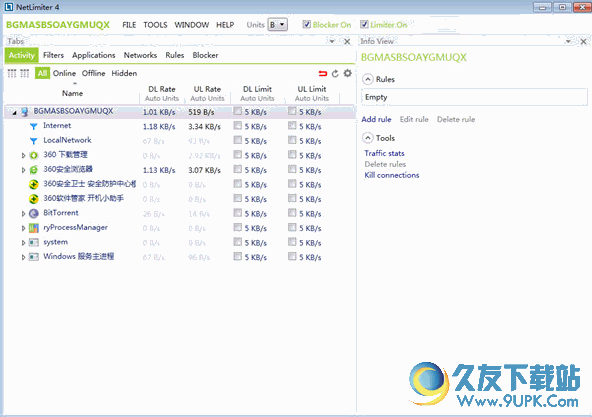Switch to the Rules tab
This screenshot has height=417, width=592.
coord(175,55)
